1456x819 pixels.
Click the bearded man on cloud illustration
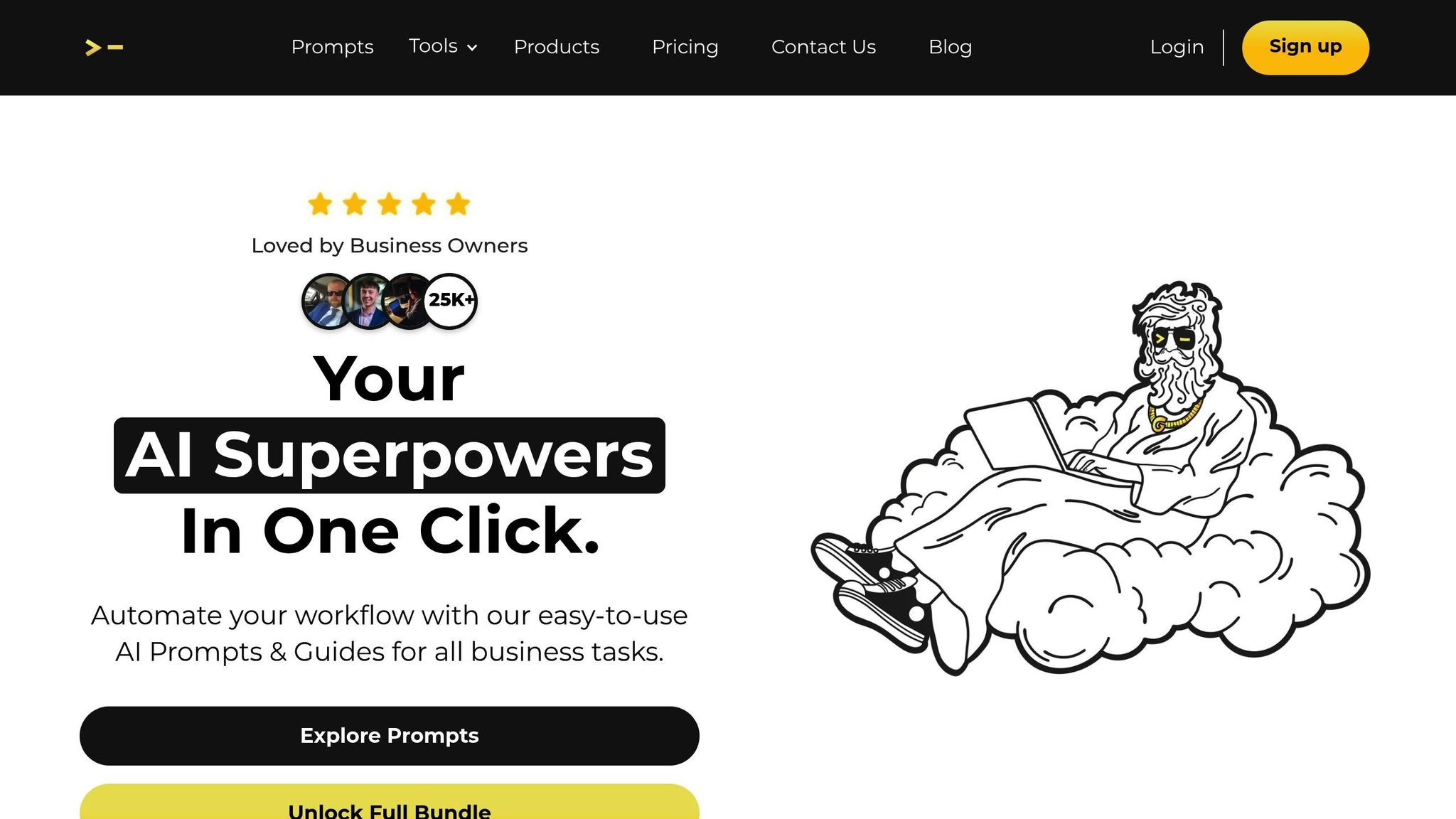[x=1091, y=478]
